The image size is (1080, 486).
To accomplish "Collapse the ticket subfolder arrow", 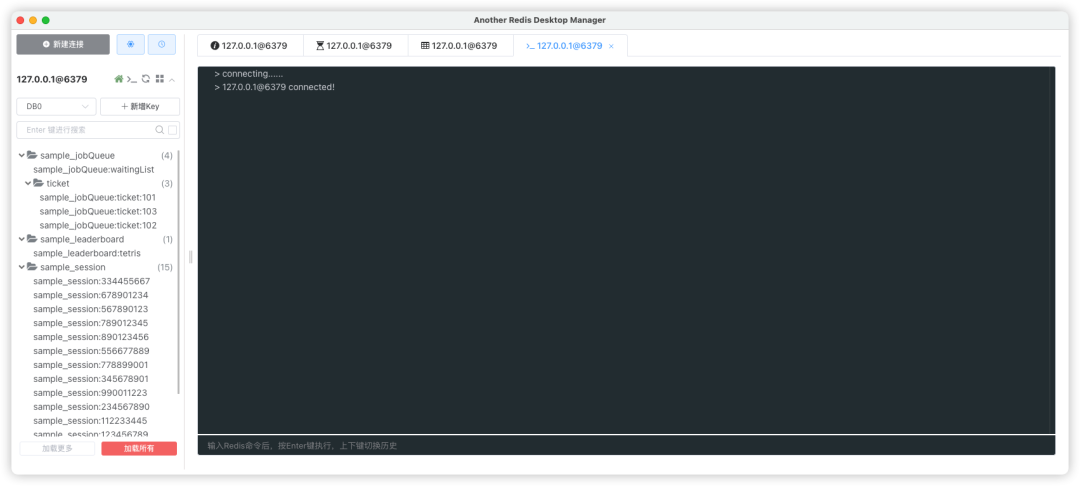I will pyautogui.click(x=28, y=183).
